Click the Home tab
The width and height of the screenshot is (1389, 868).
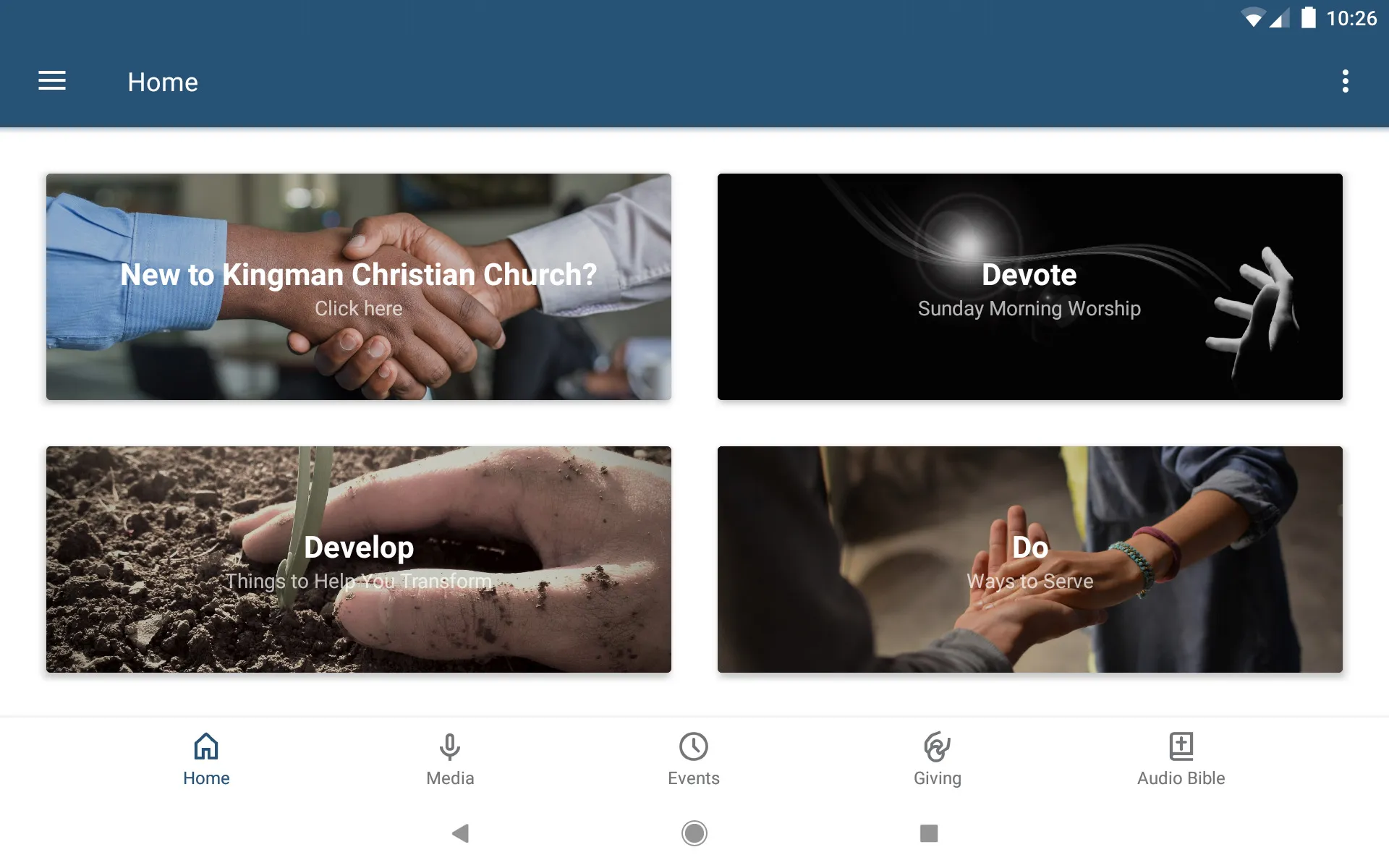[206, 758]
